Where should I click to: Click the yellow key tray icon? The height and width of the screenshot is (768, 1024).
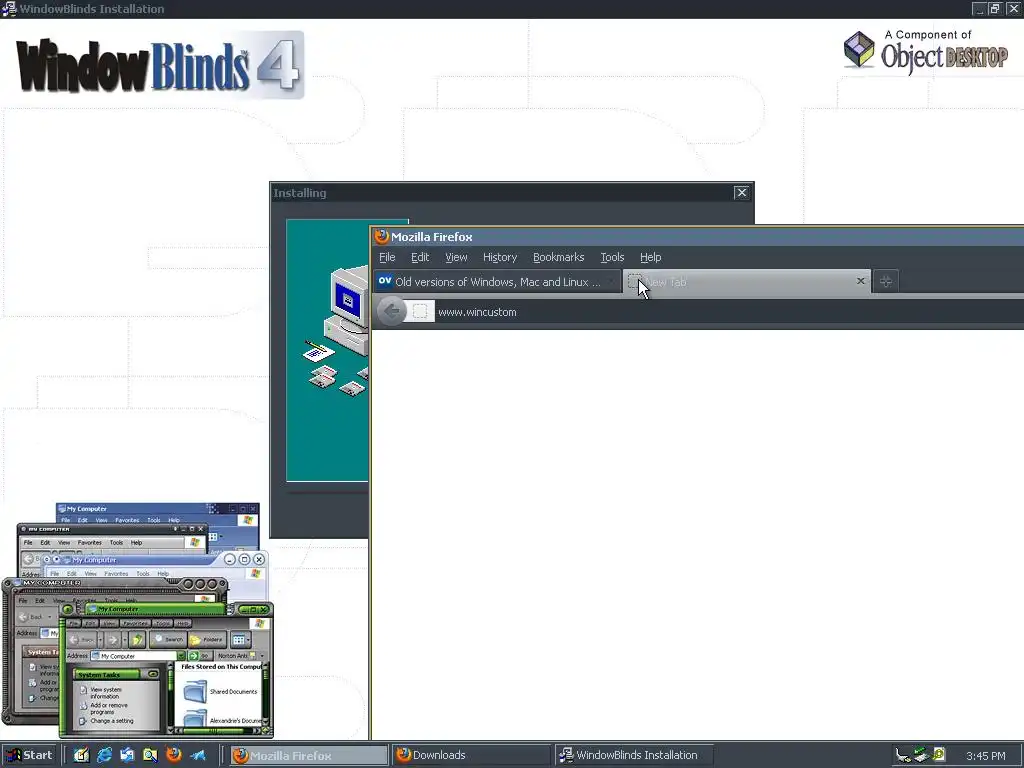(x=938, y=755)
